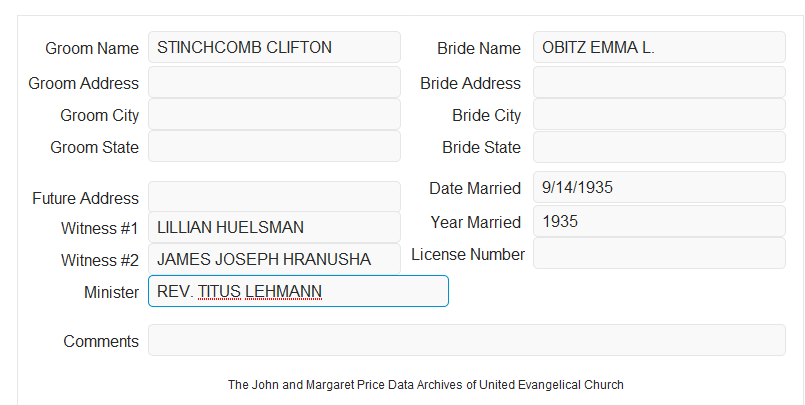The height and width of the screenshot is (405, 805).
Task: Click the Groom Name field
Action: coord(274,47)
